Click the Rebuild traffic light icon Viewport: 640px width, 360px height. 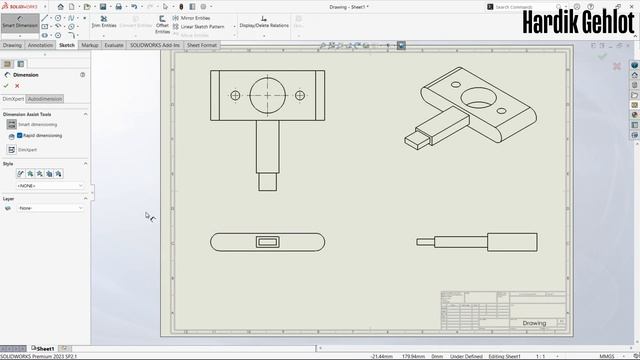[x=181, y=7]
